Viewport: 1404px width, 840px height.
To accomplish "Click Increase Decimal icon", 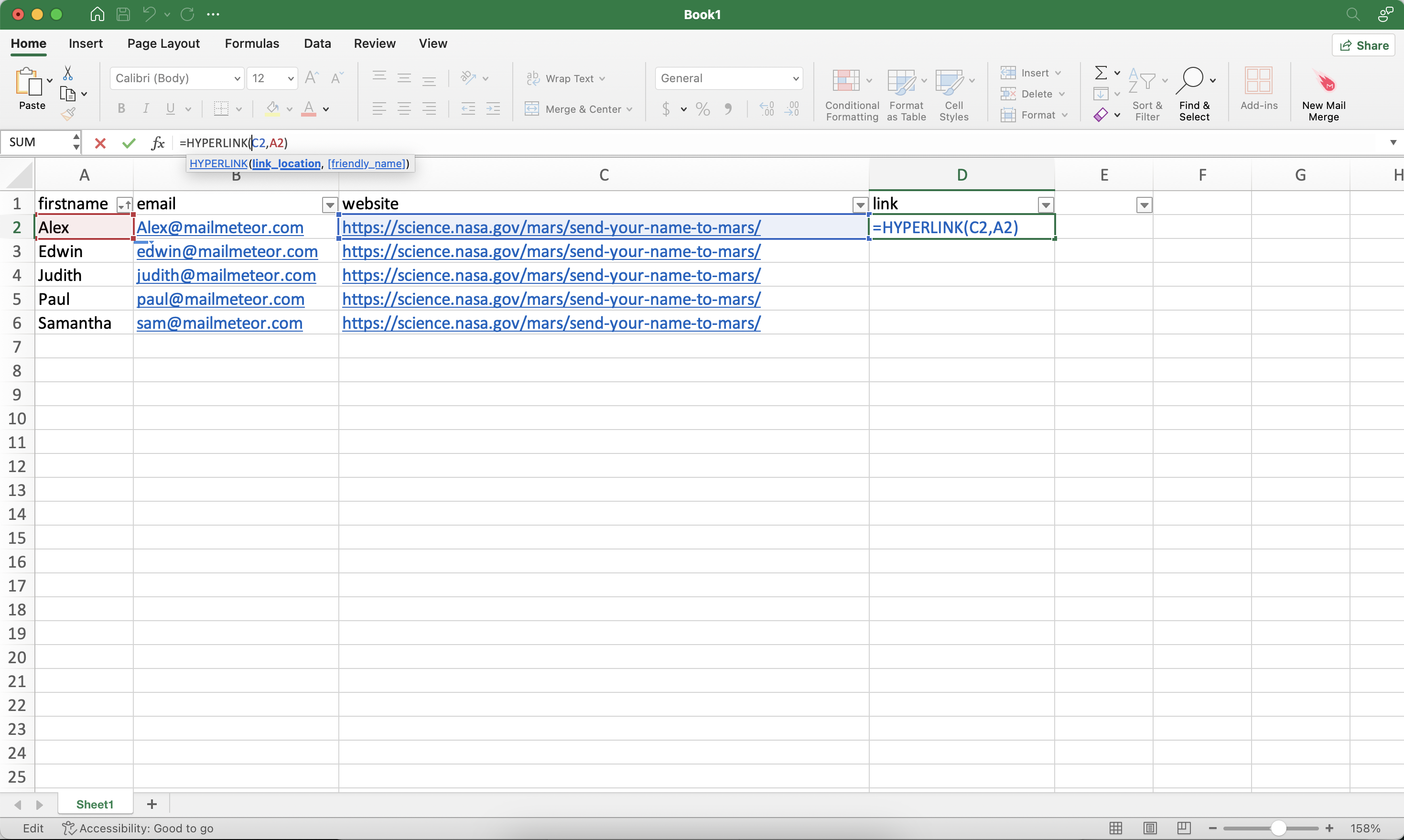I will pyautogui.click(x=767, y=108).
